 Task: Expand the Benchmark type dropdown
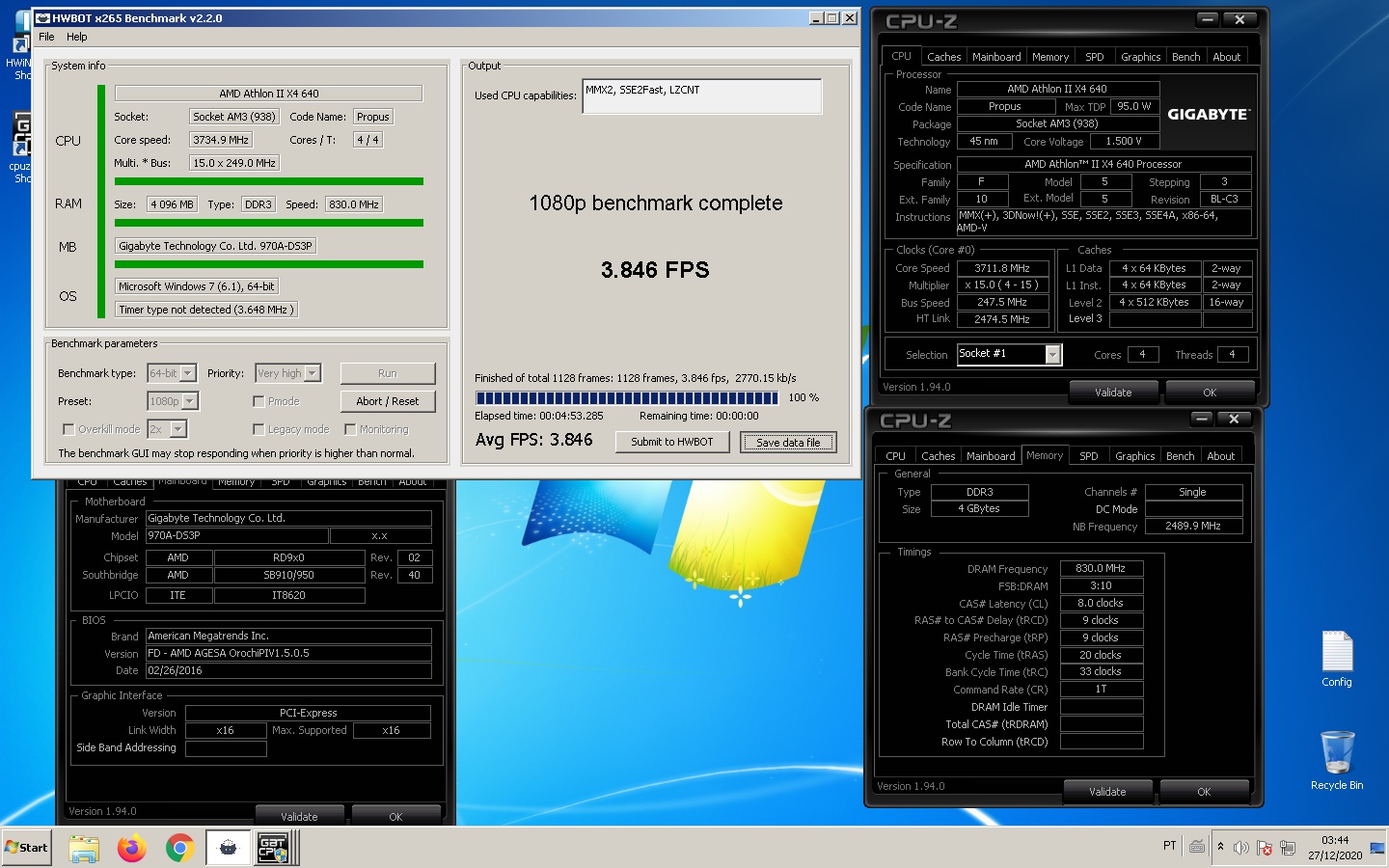pyautogui.click(x=188, y=373)
